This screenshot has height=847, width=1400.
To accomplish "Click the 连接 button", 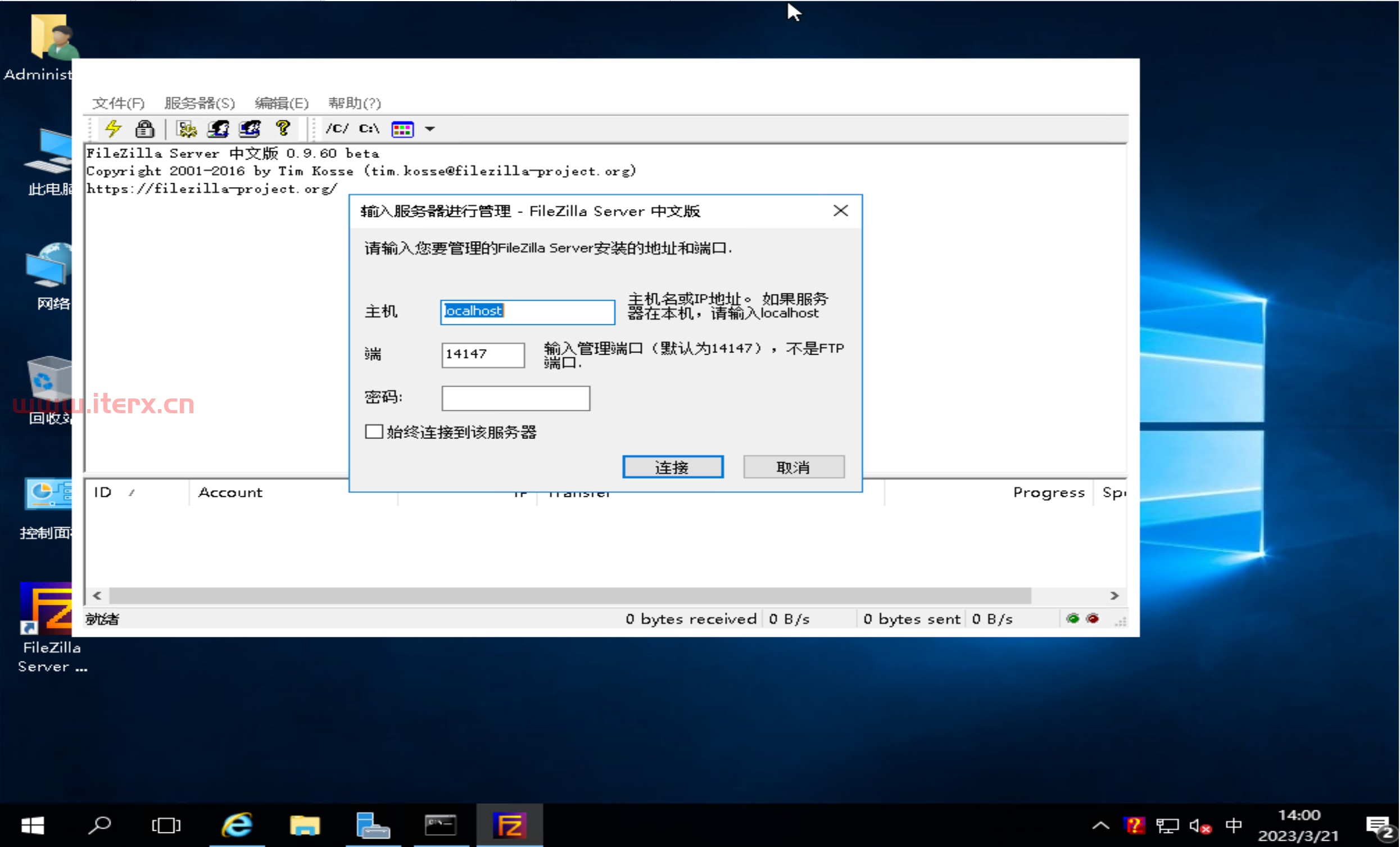I will coord(673,467).
